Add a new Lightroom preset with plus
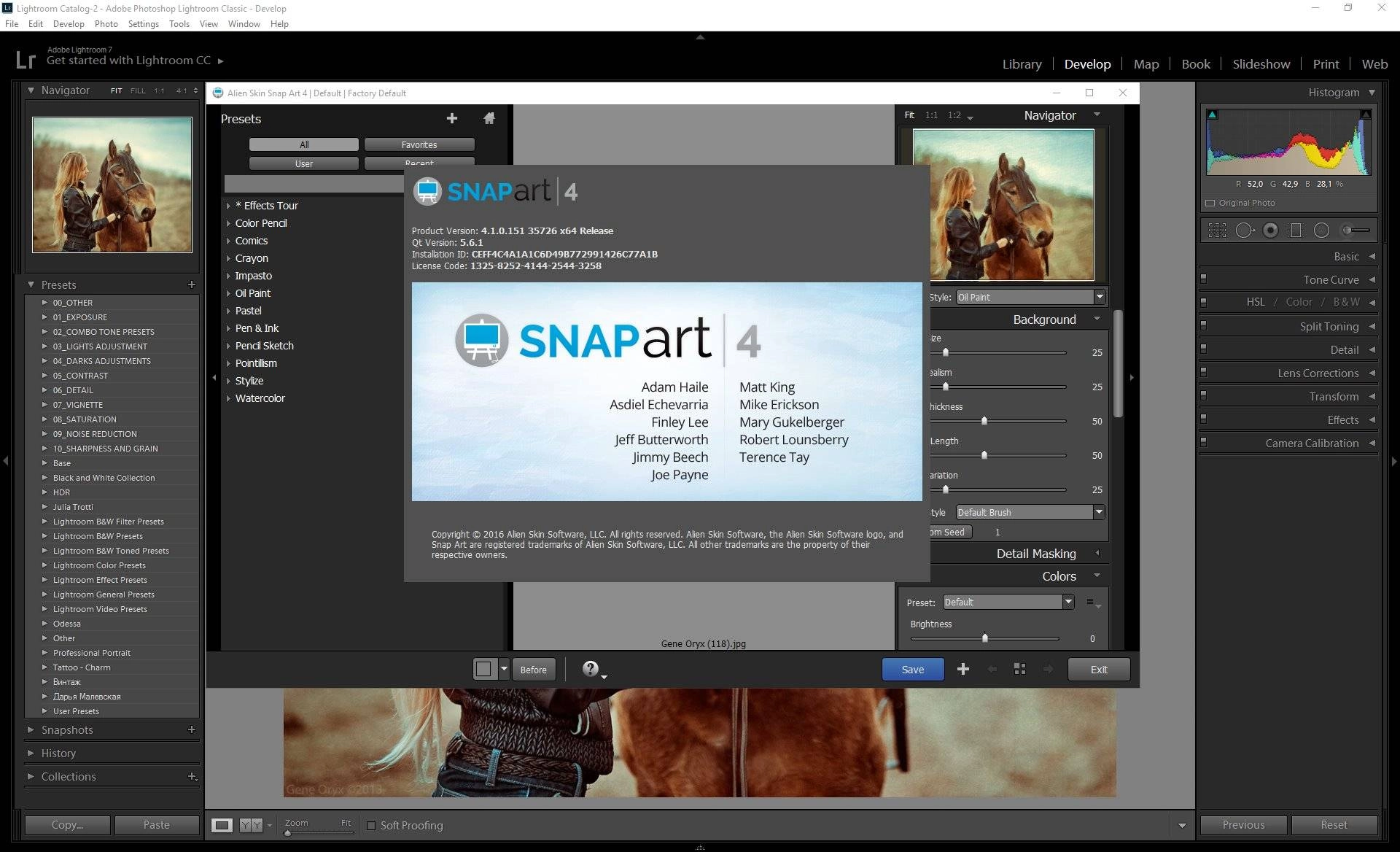 click(x=191, y=284)
